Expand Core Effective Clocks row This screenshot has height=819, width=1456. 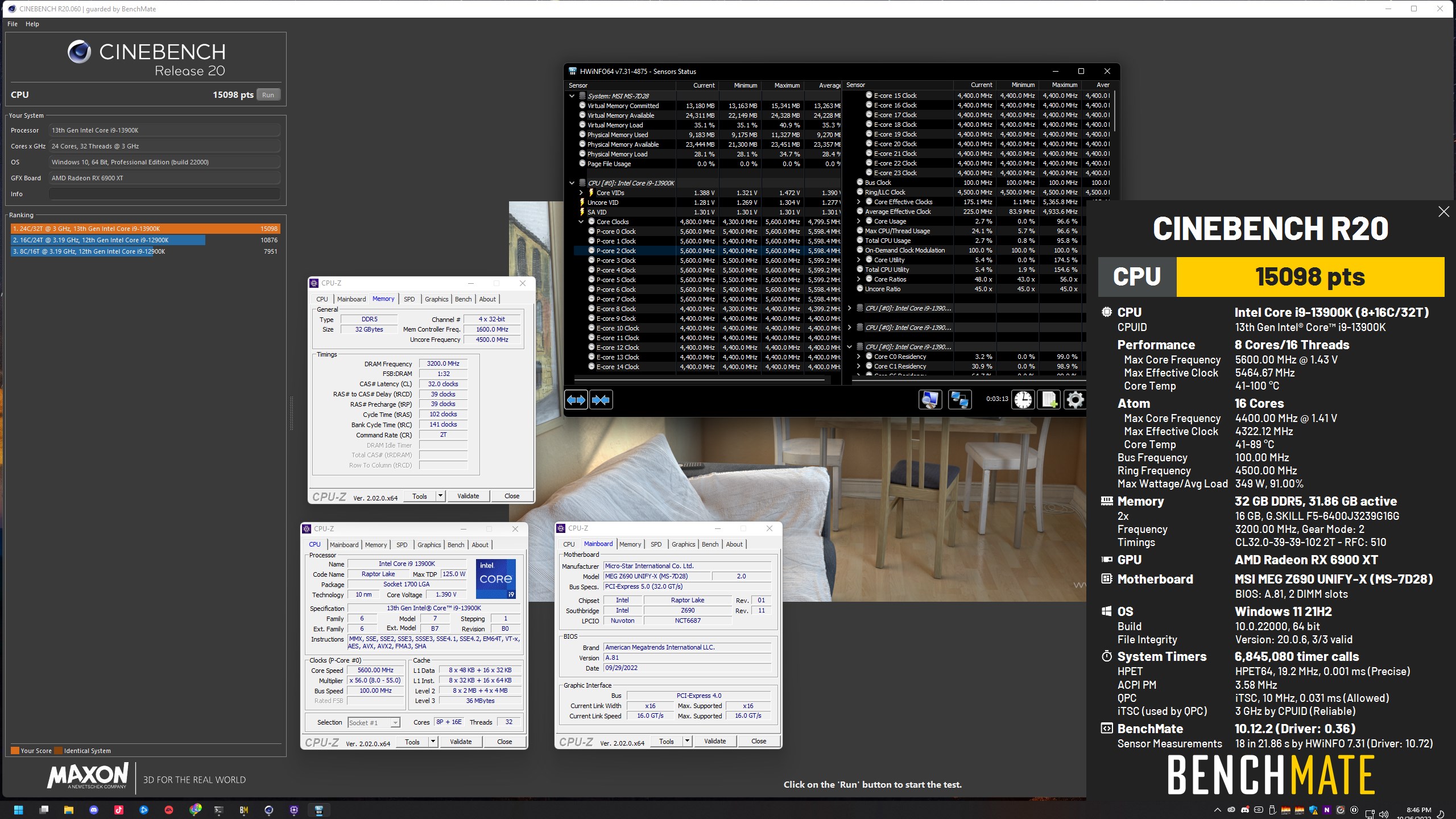859,202
